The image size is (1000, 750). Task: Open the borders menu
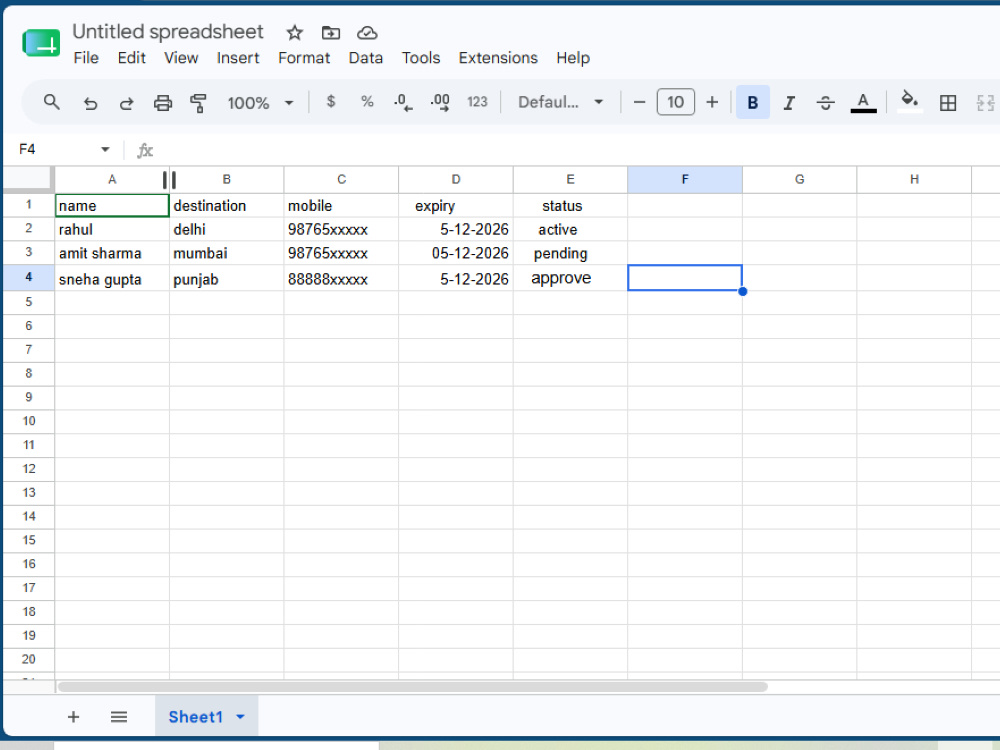[948, 103]
